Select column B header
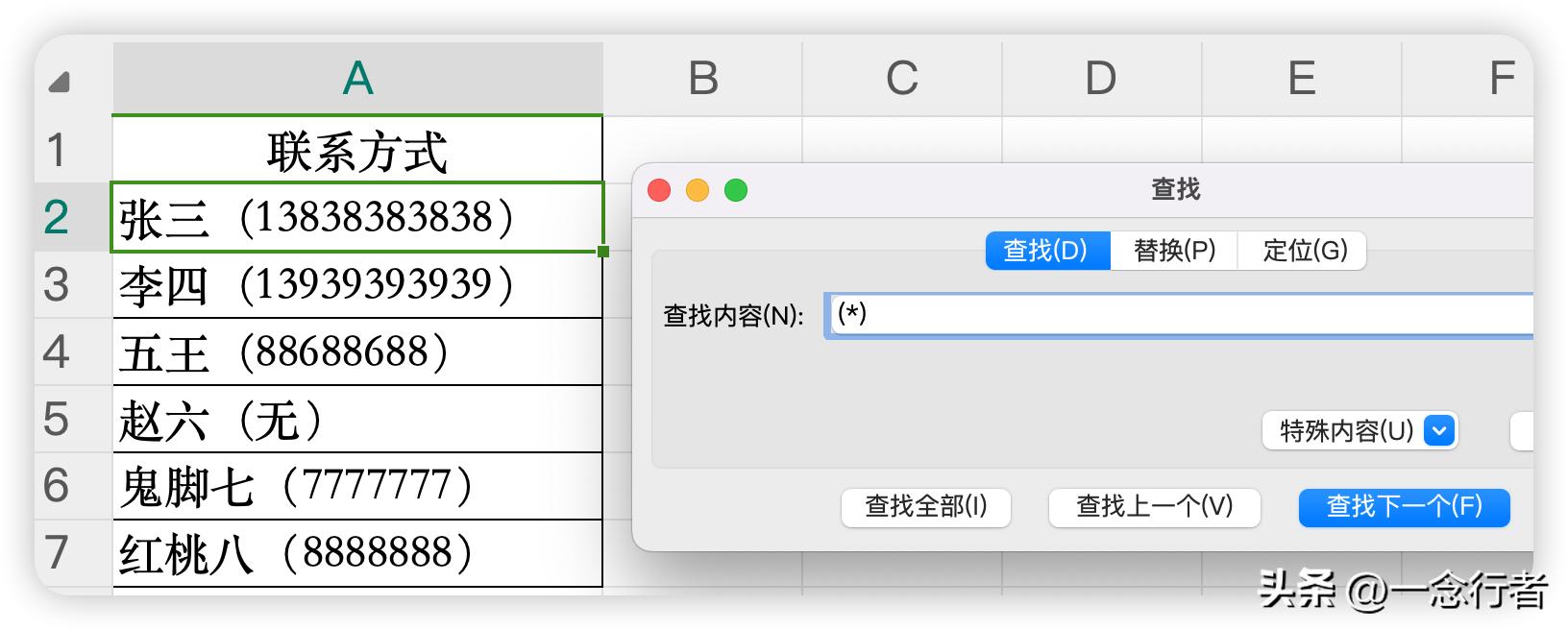Screen dimensions: 1568x630 click(x=702, y=78)
